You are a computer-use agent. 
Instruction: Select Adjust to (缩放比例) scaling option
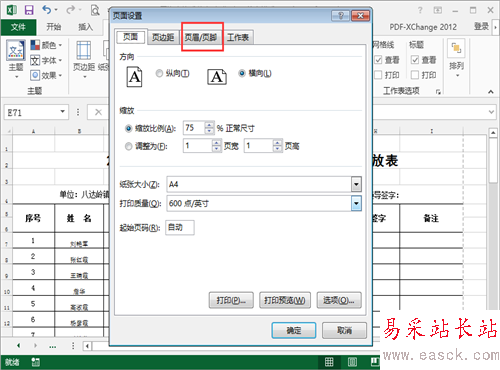tap(150, 128)
